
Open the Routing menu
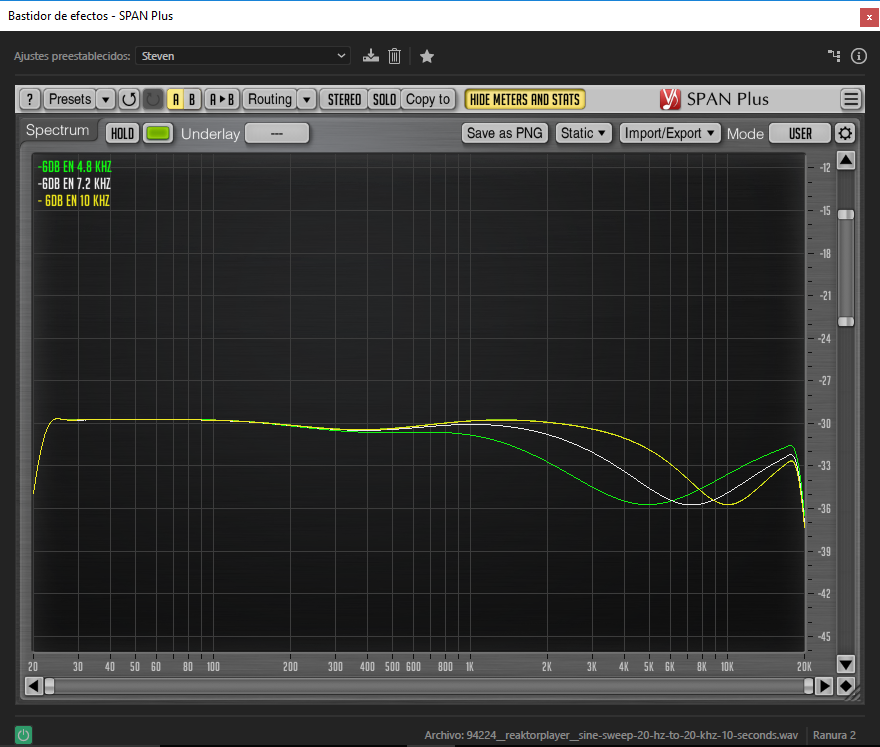coord(270,99)
